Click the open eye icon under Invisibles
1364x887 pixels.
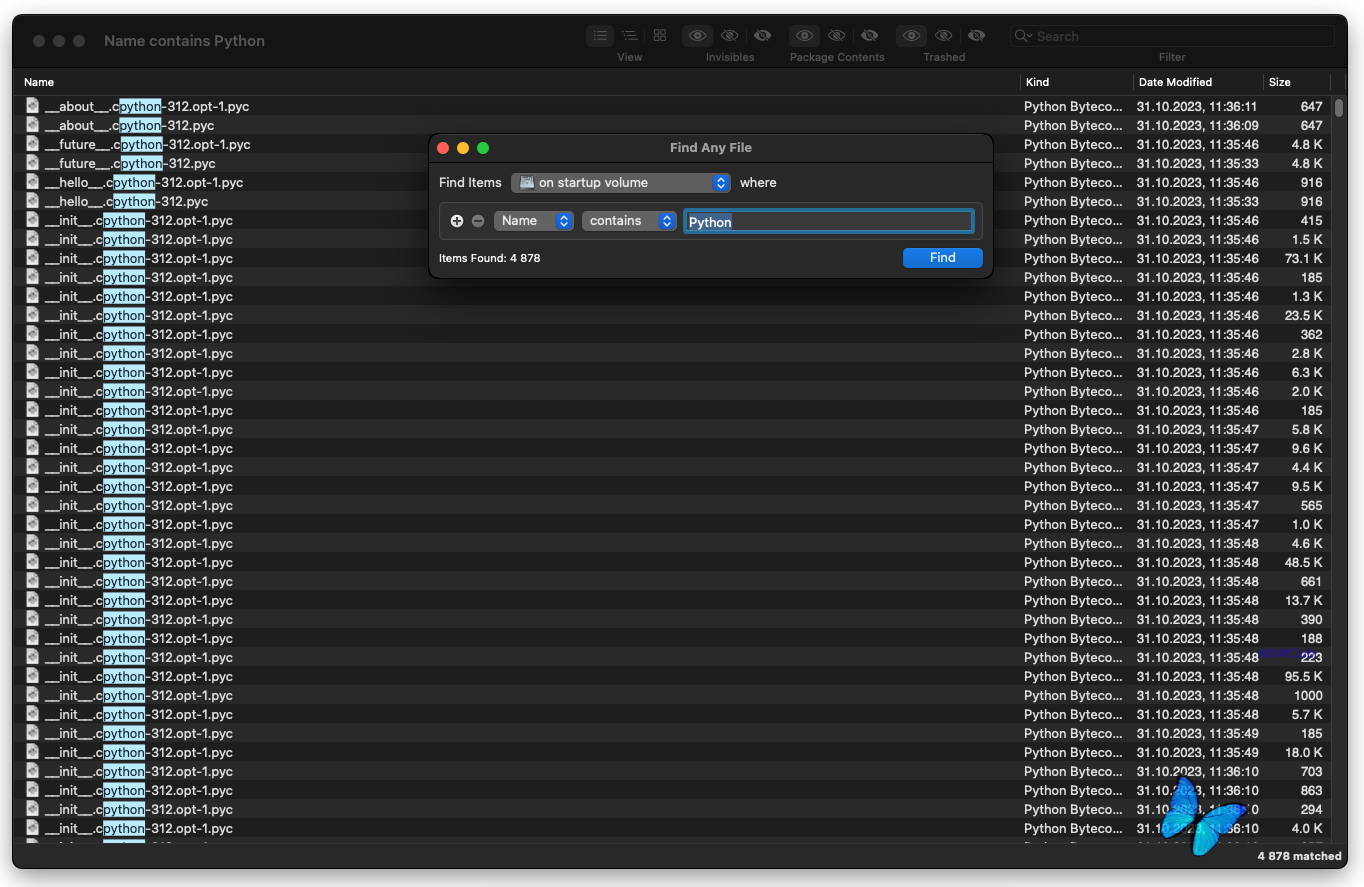click(x=698, y=36)
